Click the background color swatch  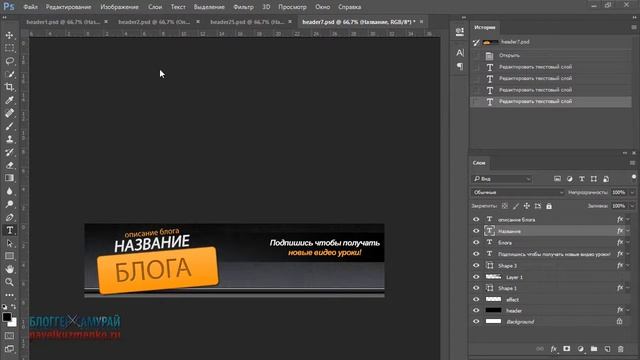13,323
